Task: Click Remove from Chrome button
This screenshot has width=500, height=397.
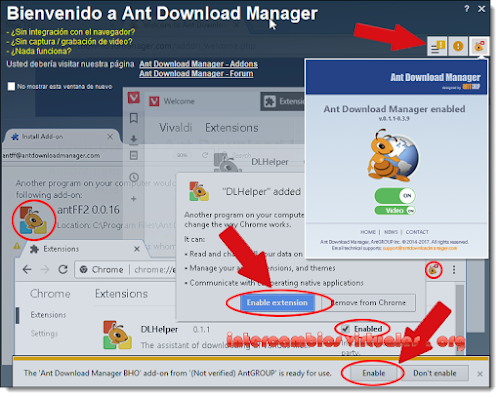Action: (368, 303)
